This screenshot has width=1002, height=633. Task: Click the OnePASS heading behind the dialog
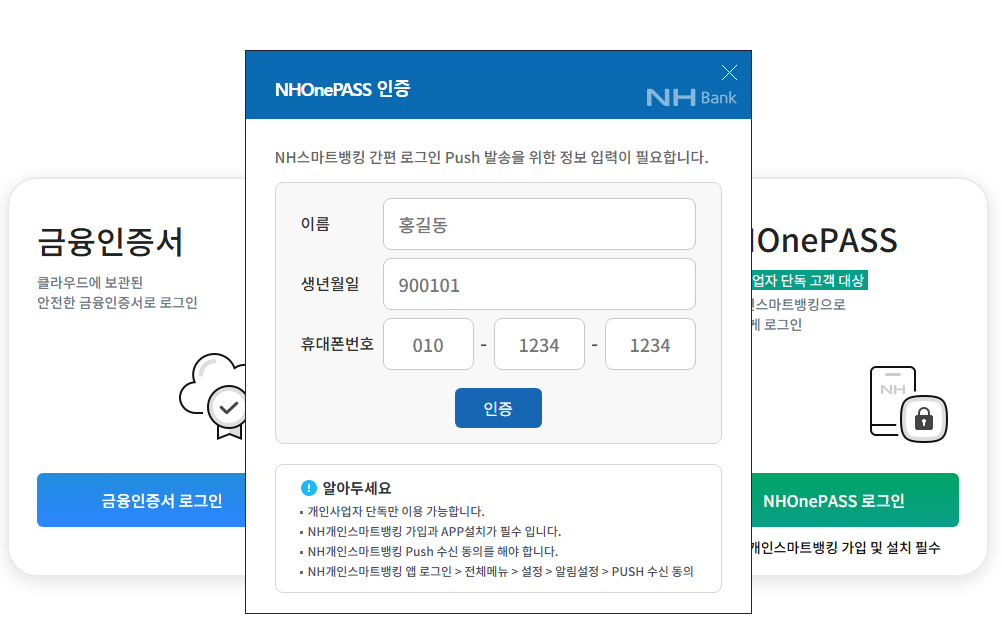(x=825, y=241)
